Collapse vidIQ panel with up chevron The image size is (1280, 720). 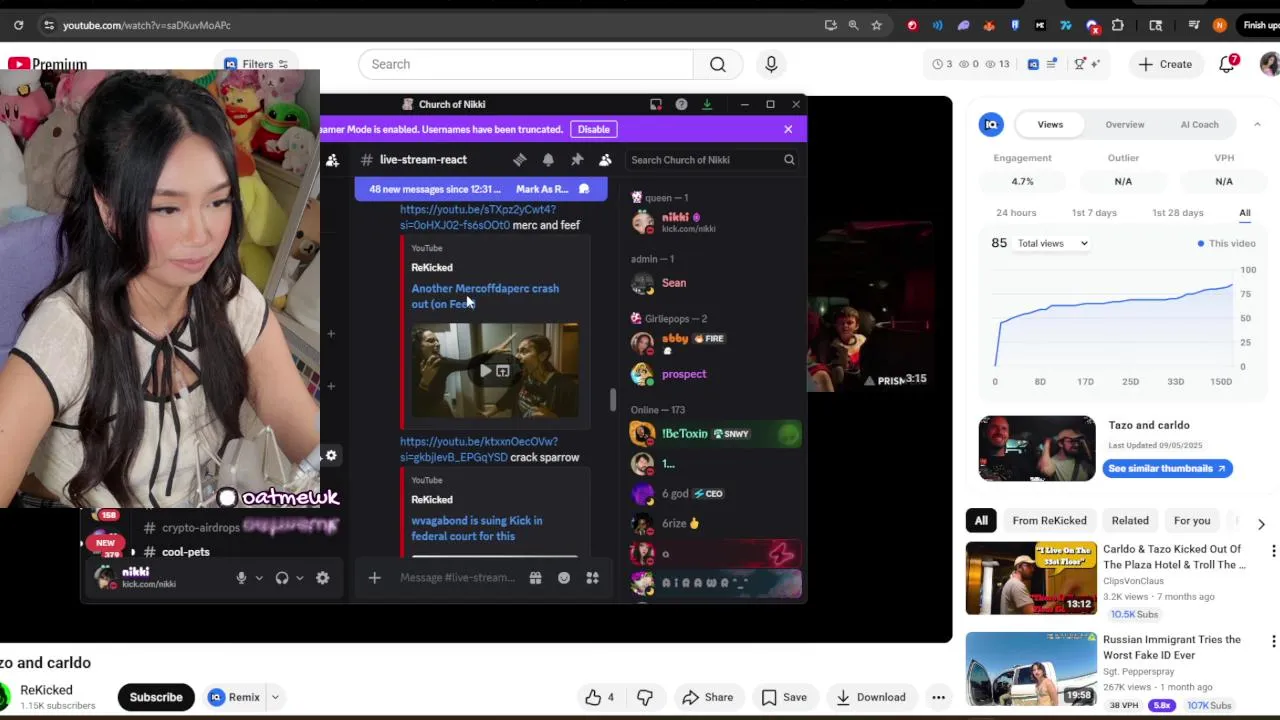click(1257, 124)
